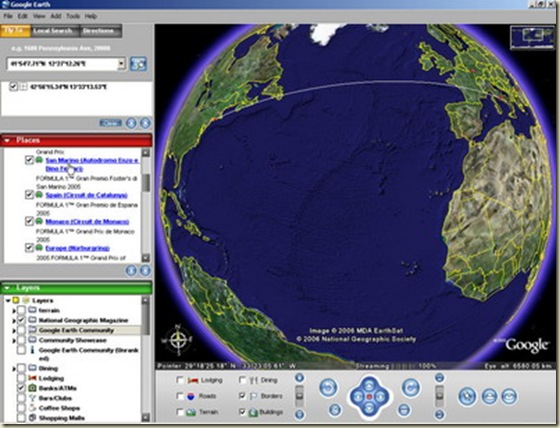Open the Spain Circuit de Catalunya link

coord(86,195)
